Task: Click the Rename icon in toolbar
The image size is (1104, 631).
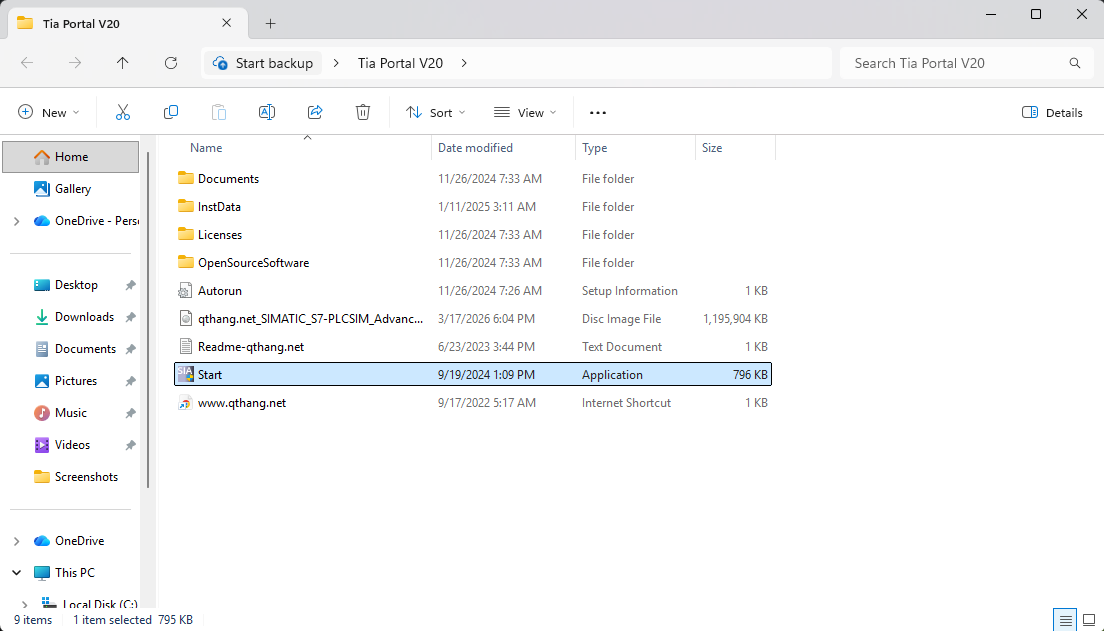Action: 267,113
